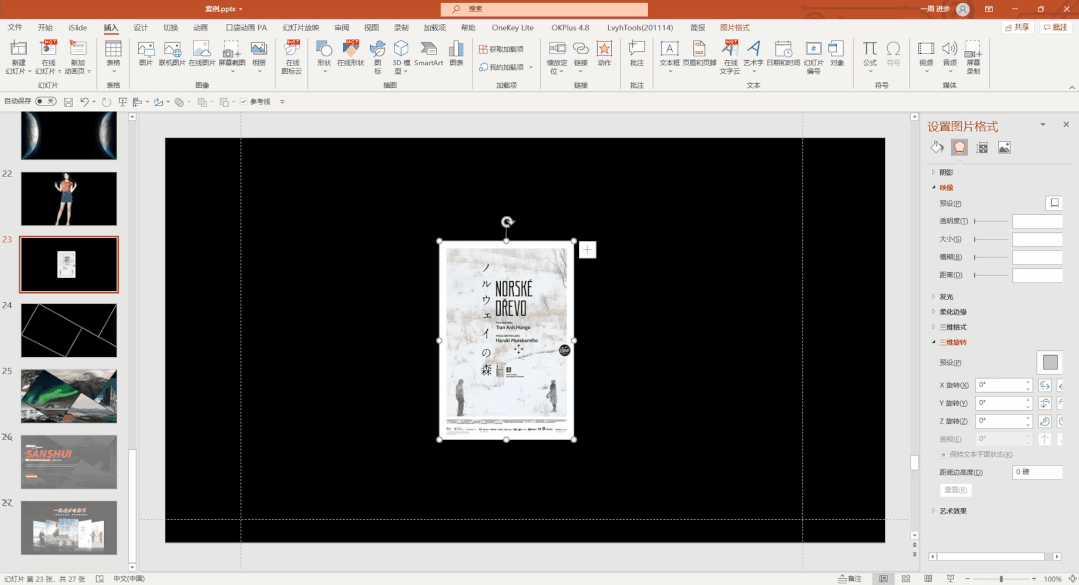
Task: Click the search box in the title bar
Action: (x=544, y=9)
